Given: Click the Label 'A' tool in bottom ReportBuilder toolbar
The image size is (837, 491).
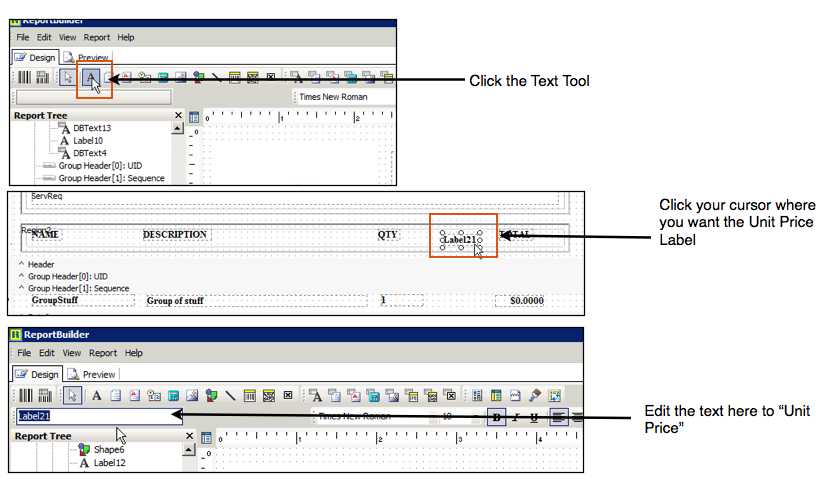Looking at the screenshot, I should (x=96, y=396).
